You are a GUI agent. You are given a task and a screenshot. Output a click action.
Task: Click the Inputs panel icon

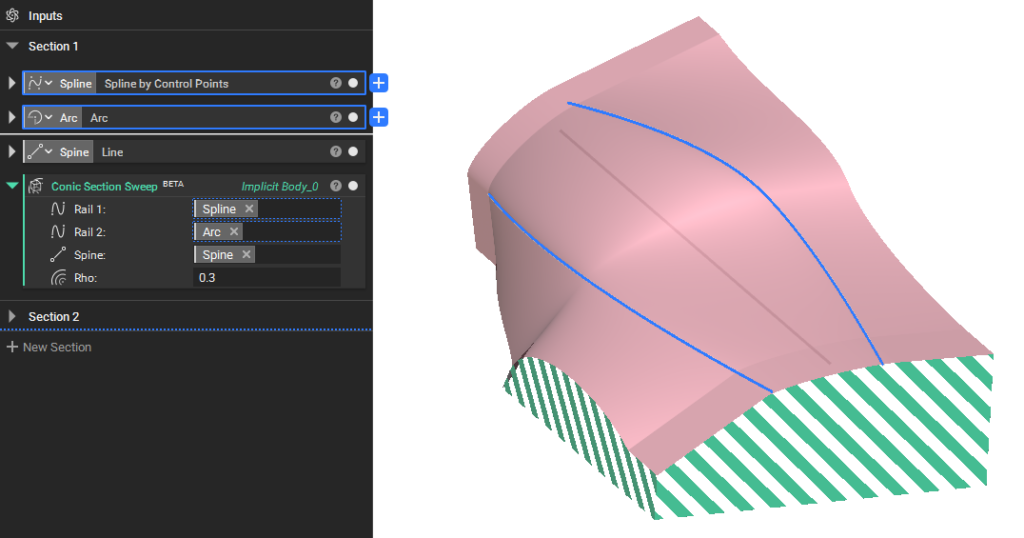[12, 16]
